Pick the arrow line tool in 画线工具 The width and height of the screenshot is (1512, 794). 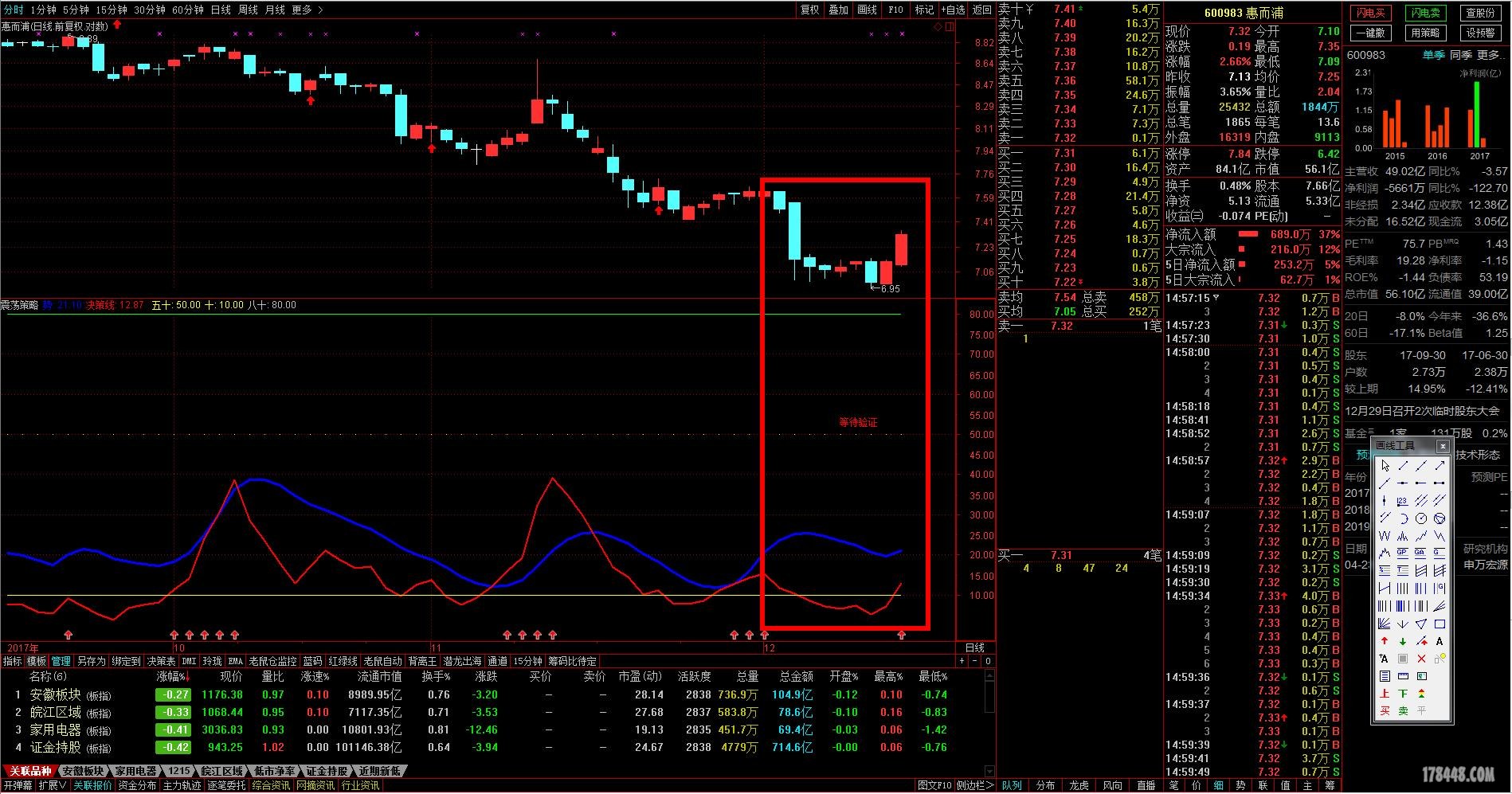[1440, 466]
